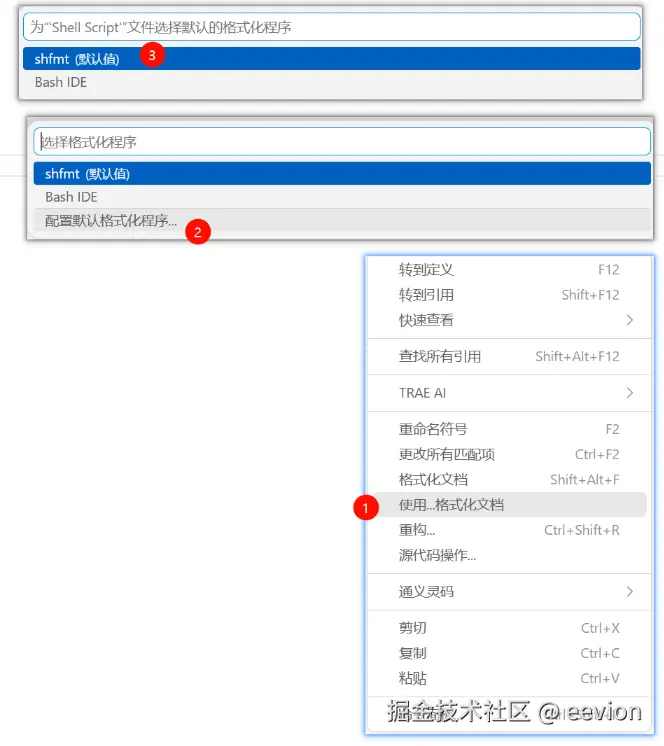Select 转到定义 in the context menu
Image resolution: width=664 pixels, height=746 pixels.
[509, 270]
